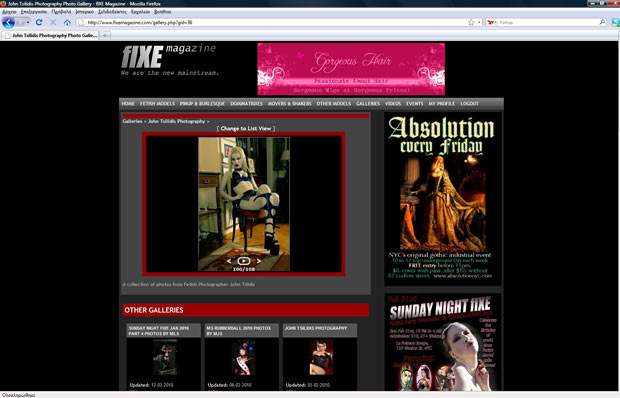Open the MS Rubberball 2010 gallery thumbnail

click(x=243, y=358)
